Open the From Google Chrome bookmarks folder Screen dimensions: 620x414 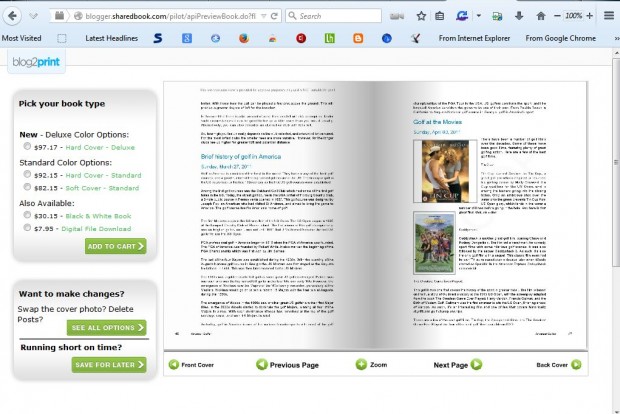tap(560, 38)
